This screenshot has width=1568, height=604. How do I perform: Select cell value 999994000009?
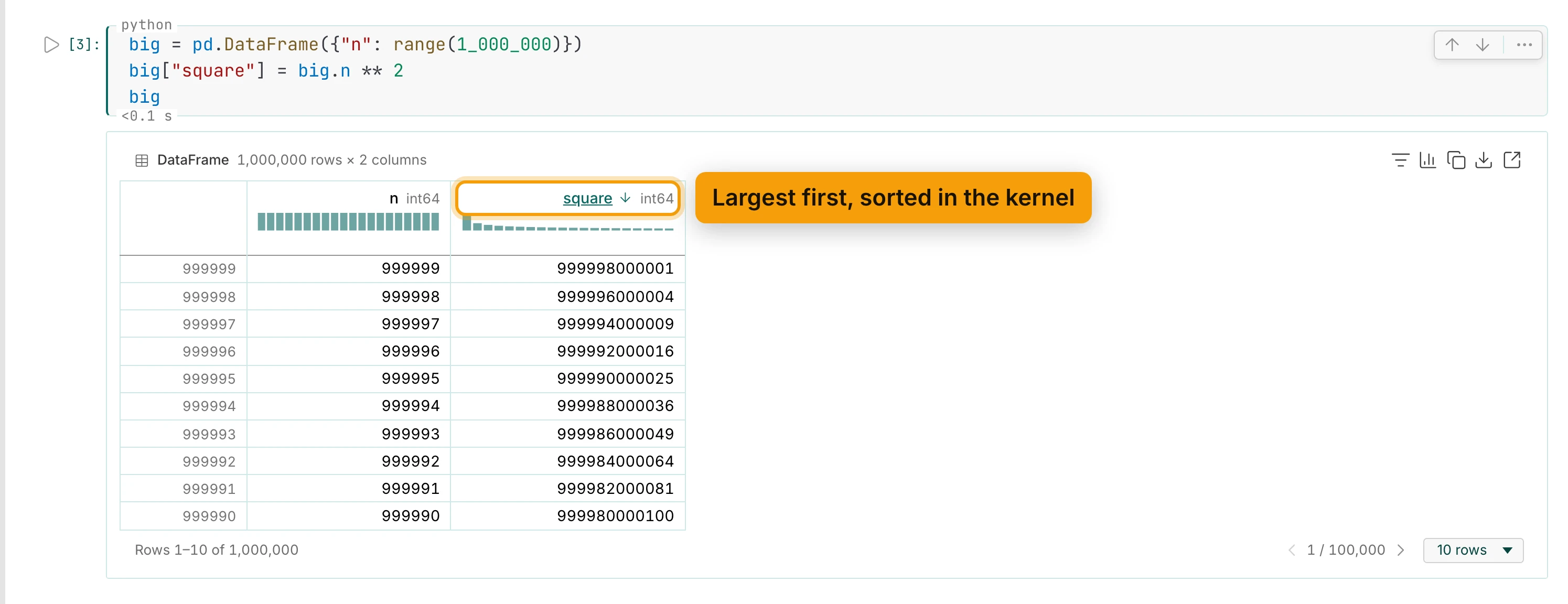coord(615,324)
